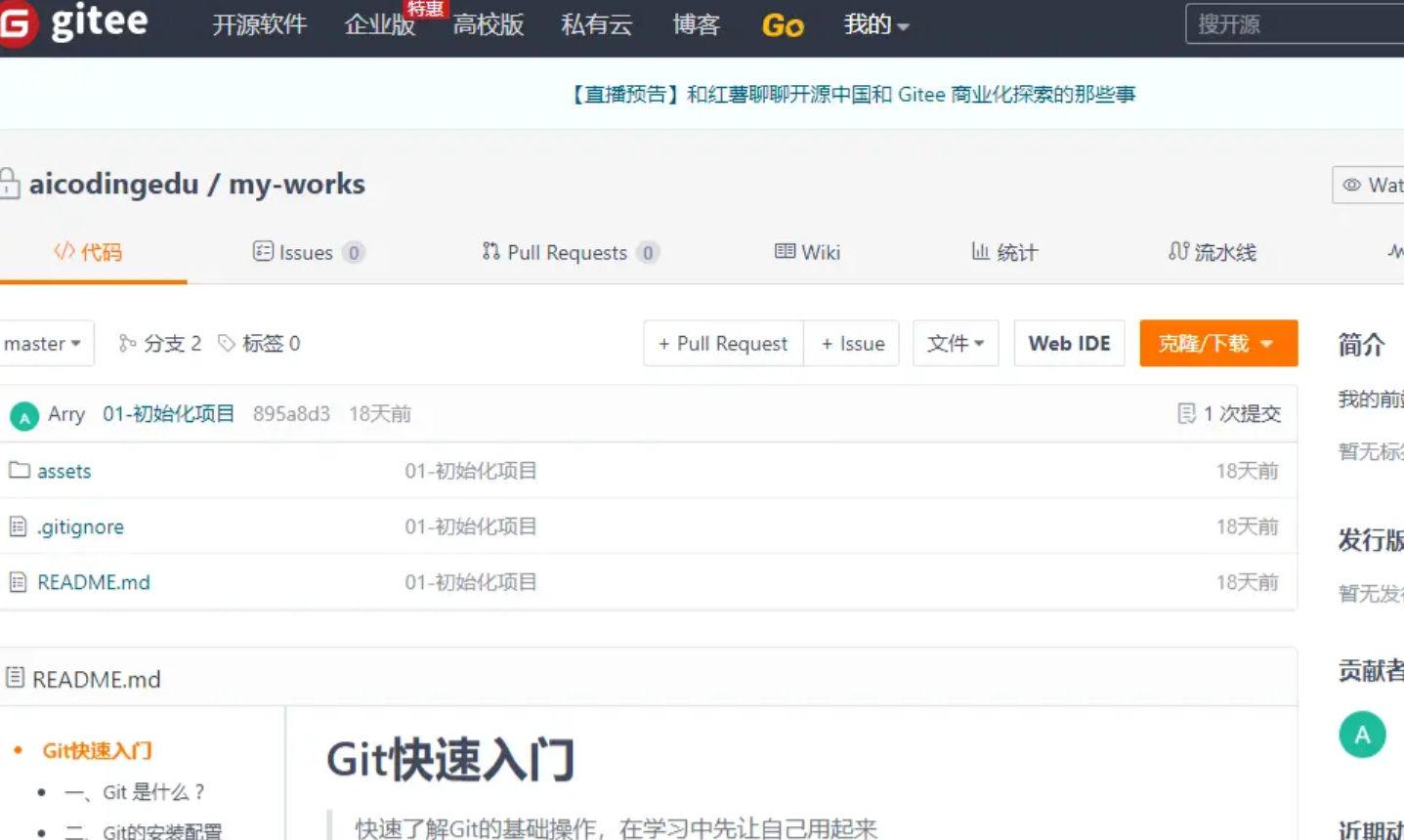The image size is (1404, 840).
Task: Open commit message in the .gitignore row
Action: pyautogui.click(x=471, y=526)
